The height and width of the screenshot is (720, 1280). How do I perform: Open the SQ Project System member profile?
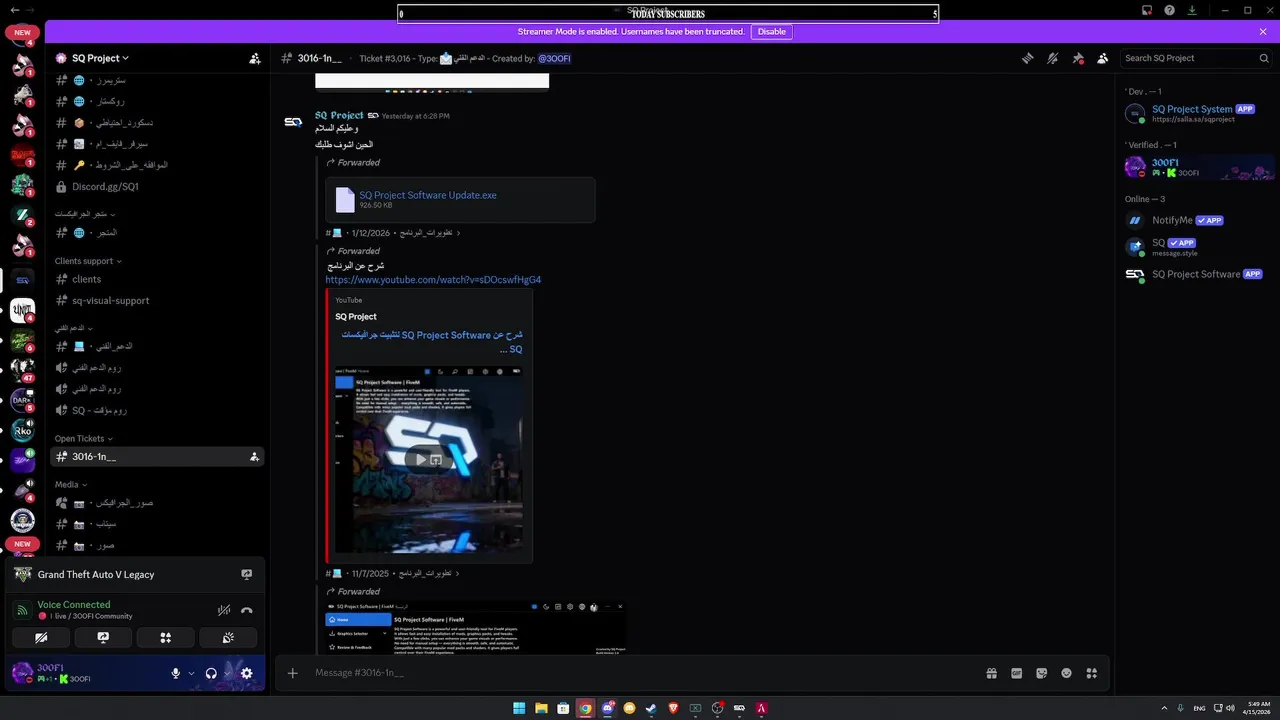point(1198,113)
